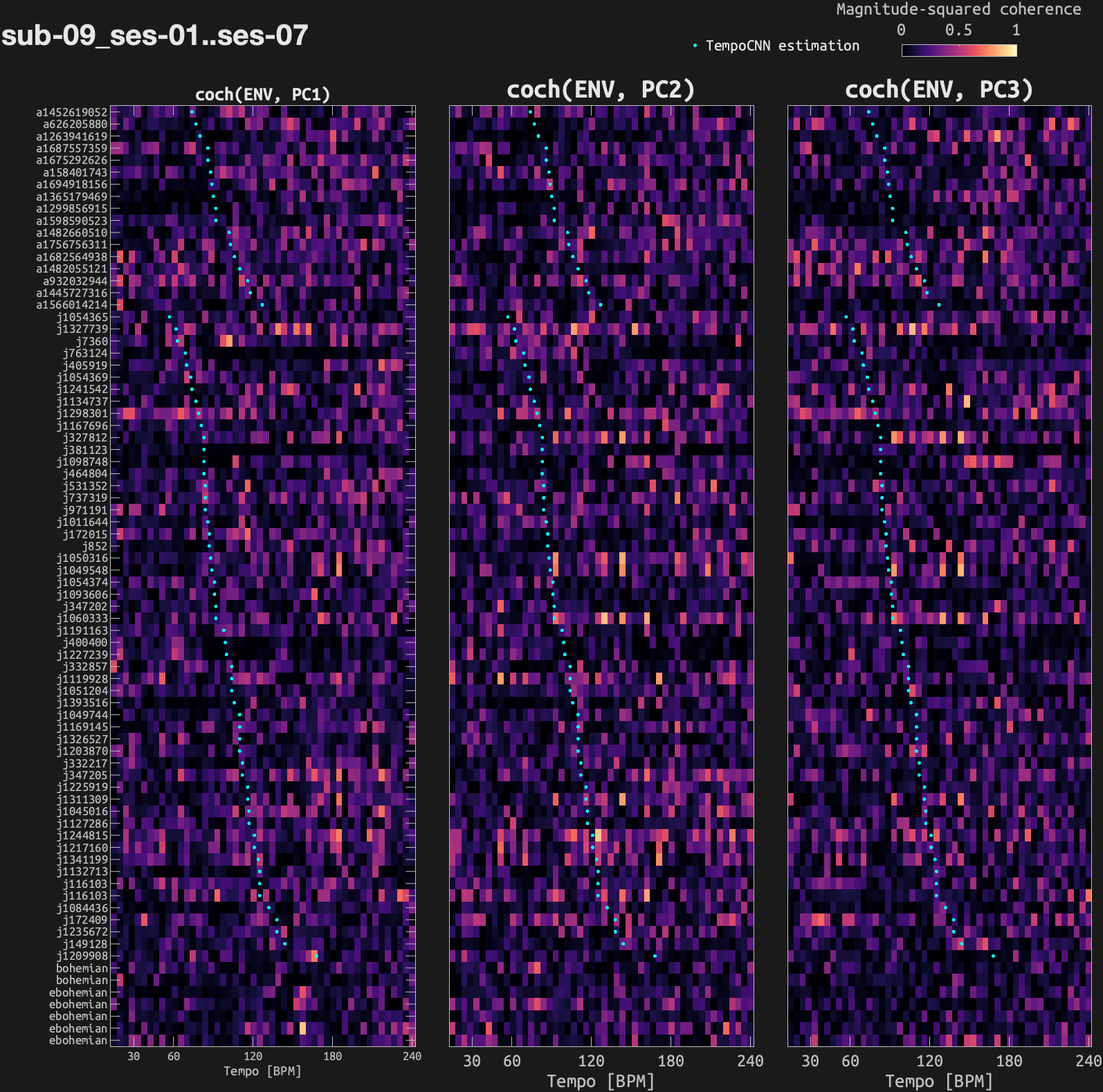Click row label a1682564938

[72, 257]
